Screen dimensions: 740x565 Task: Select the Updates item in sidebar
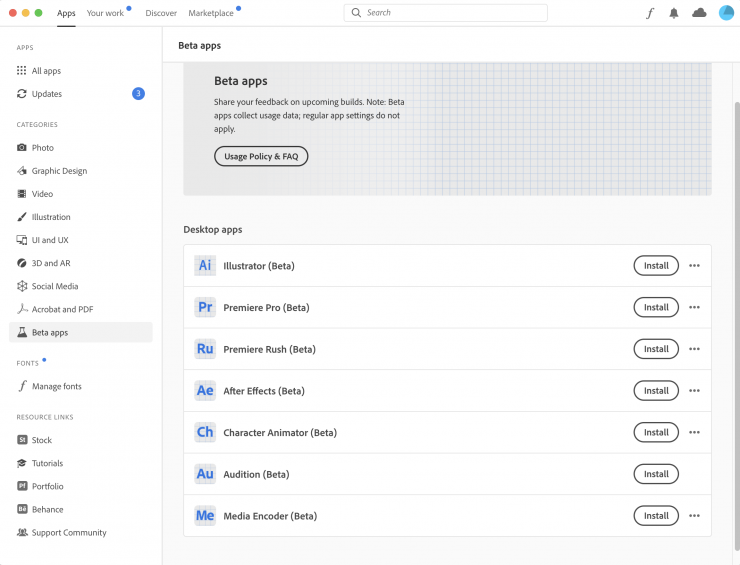pyautogui.click(x=47, y=94)
